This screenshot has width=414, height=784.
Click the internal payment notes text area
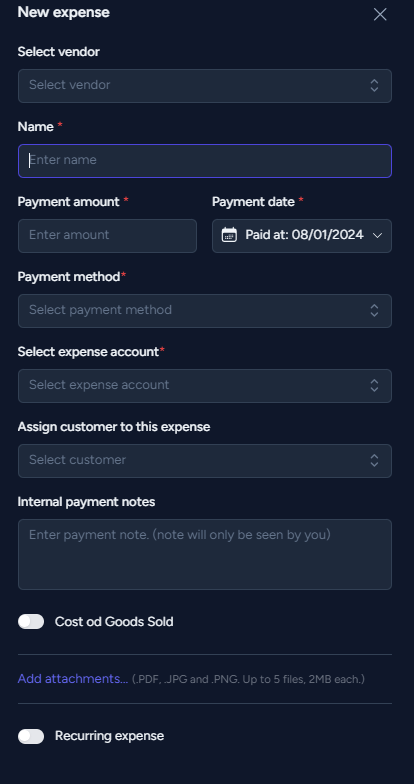[205, 554]
